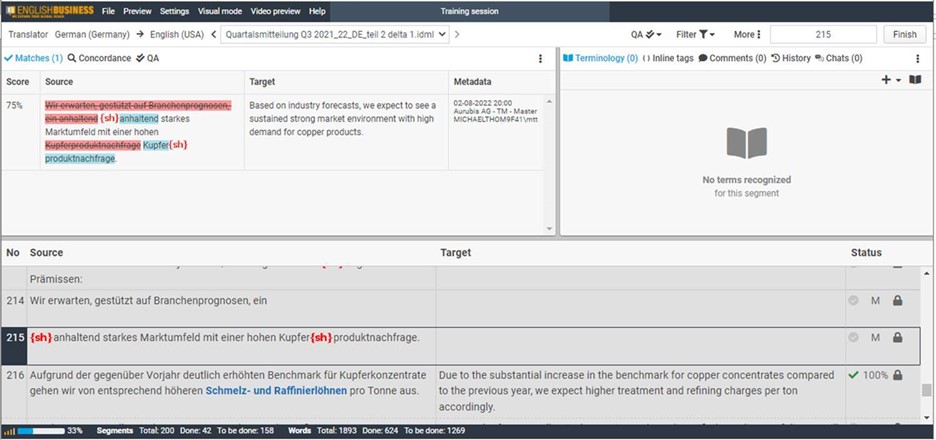Click the Schmelz- und Raffinierlöhnen term link
Screen dimensions: 936x440
pyautogui.click(x=276, y=391)
